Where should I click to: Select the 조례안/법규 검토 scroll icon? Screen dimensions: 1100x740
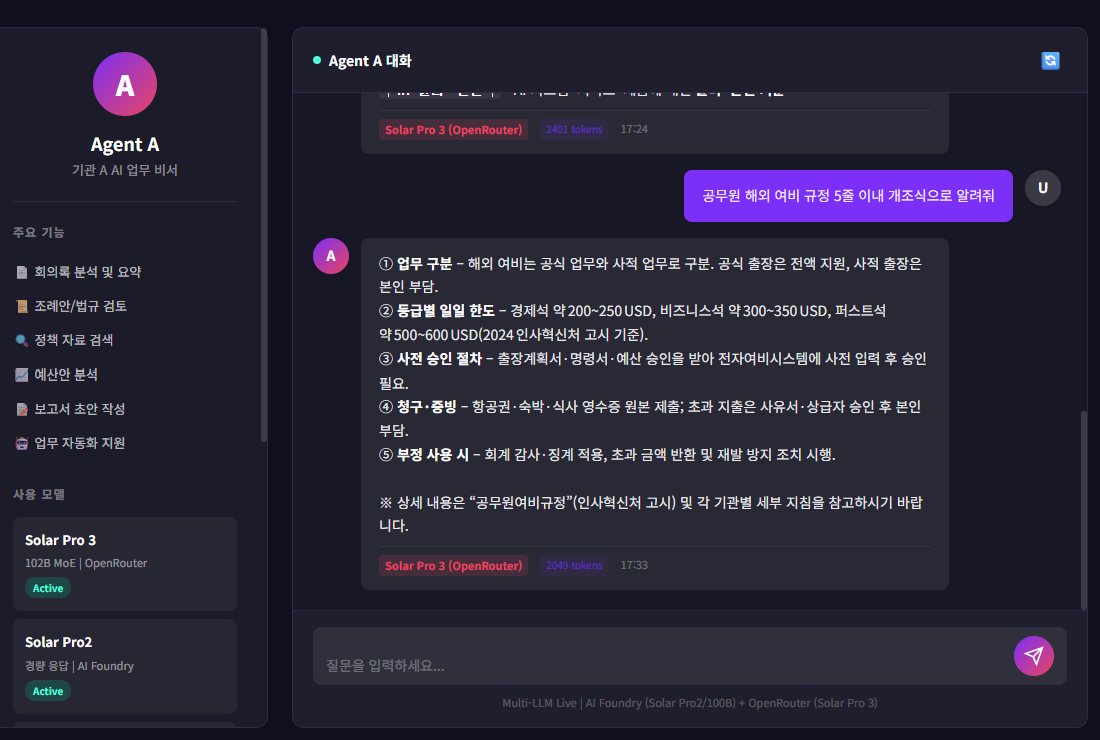pyautogui.click(x=24, y=305)
